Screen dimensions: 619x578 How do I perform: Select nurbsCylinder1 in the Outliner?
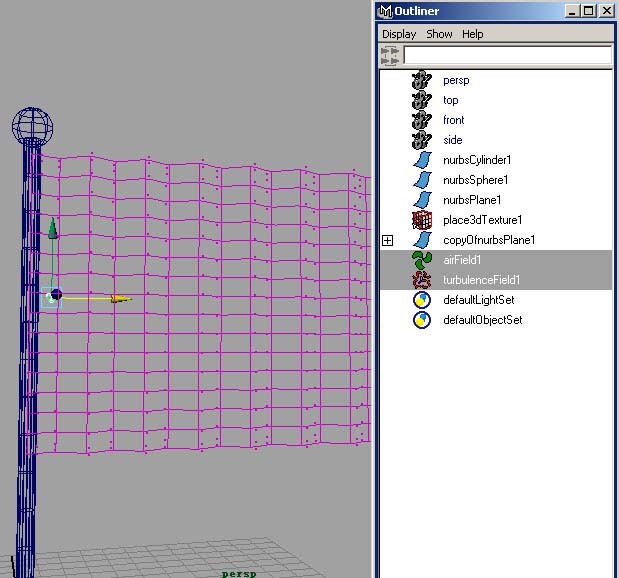click(x=477, y=160)
